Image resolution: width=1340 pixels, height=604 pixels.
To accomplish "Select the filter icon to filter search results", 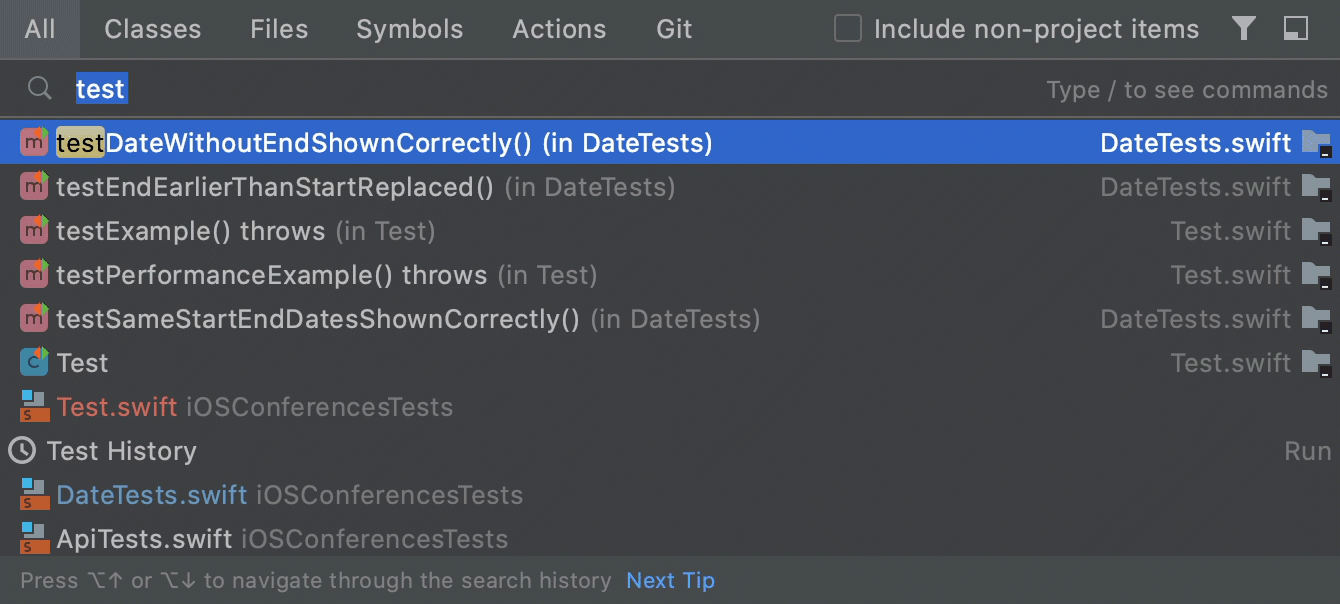I will coord(1244,29).
